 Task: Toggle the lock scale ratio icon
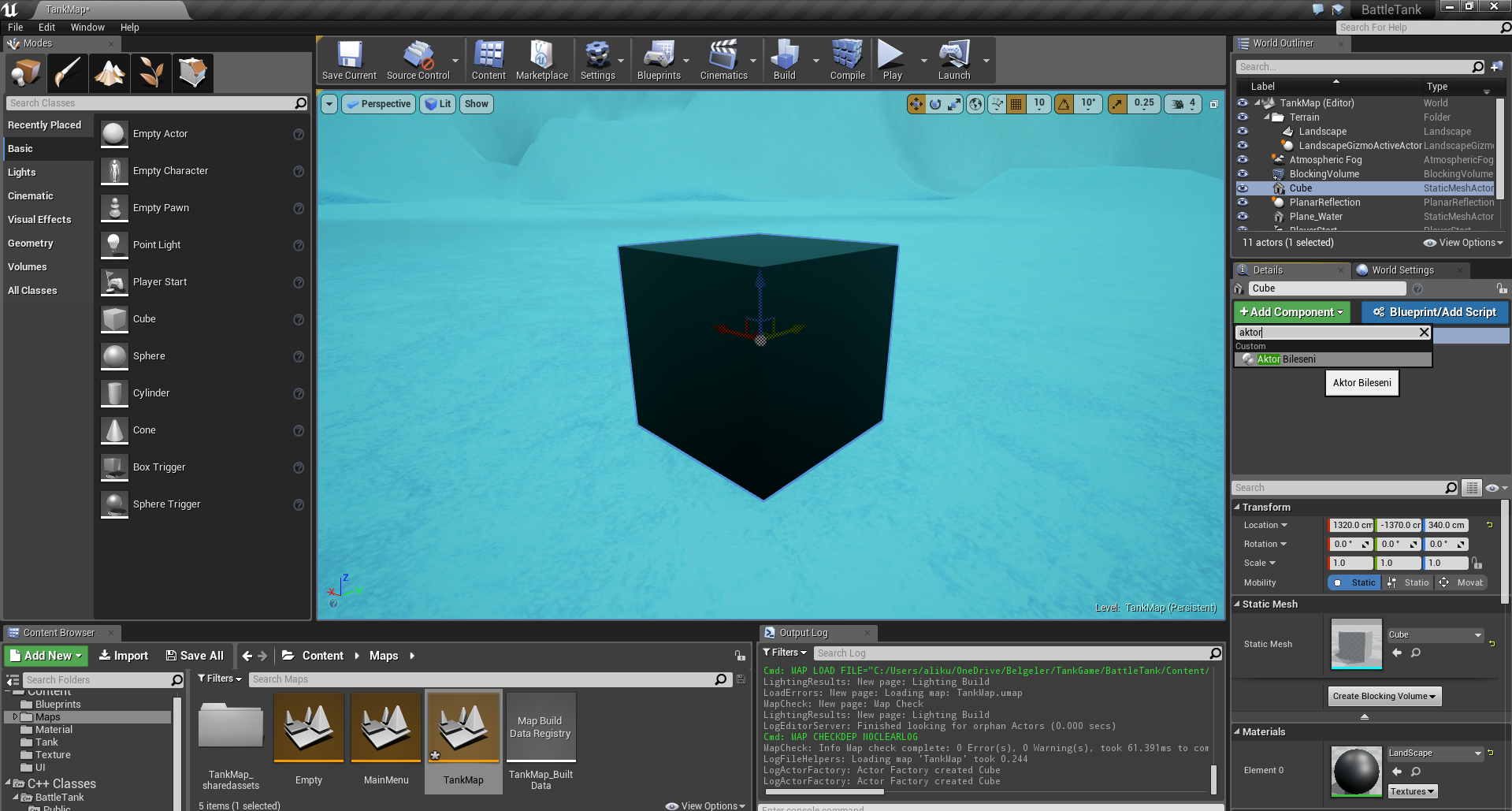tap(1477, 564)
